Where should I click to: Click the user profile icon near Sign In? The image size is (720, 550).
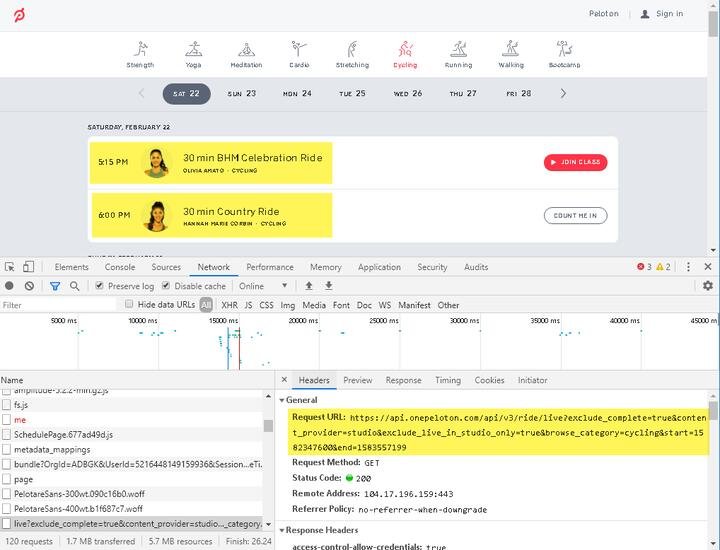(645, 14)
